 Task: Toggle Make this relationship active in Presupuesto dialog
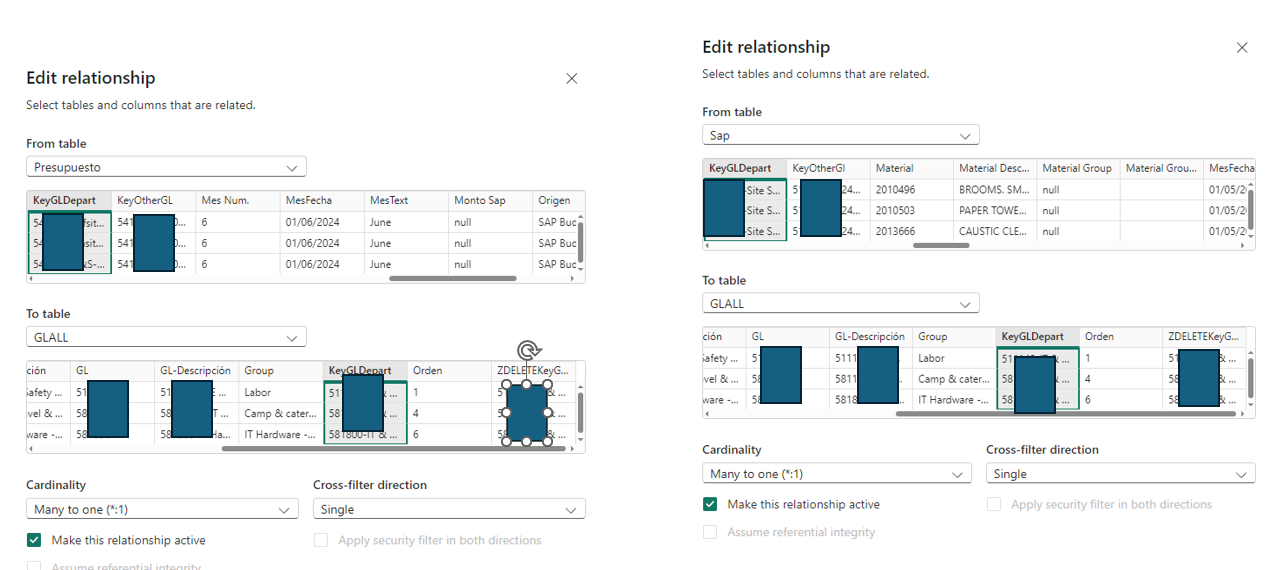coord(34,540)
